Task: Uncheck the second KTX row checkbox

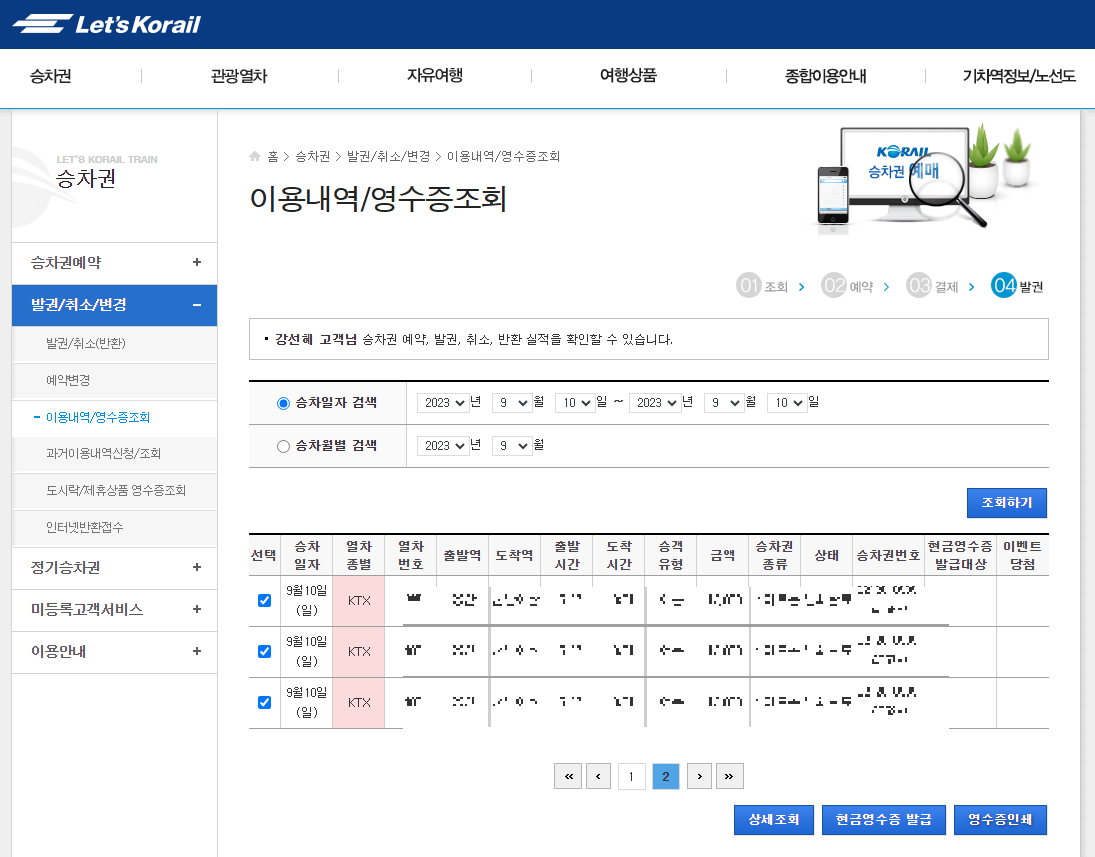Action: pyautogui.click(x=264, y=651)
